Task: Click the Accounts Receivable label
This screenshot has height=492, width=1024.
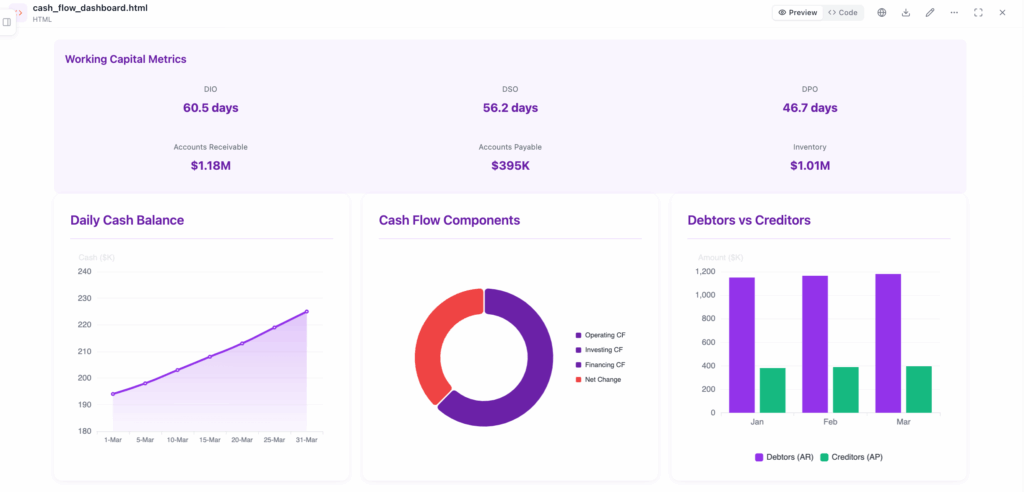Action: point(210,147)
